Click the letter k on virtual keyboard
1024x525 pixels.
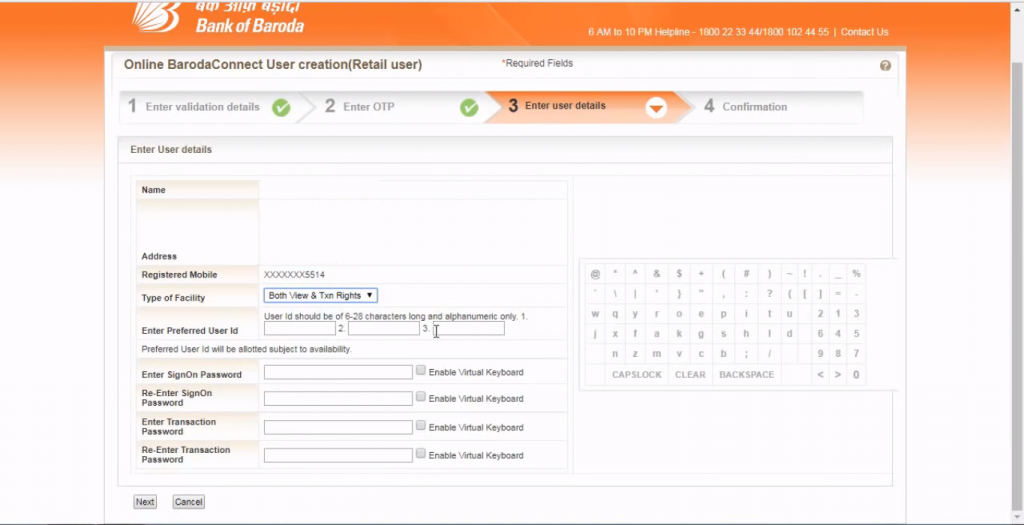coord(679,334)
